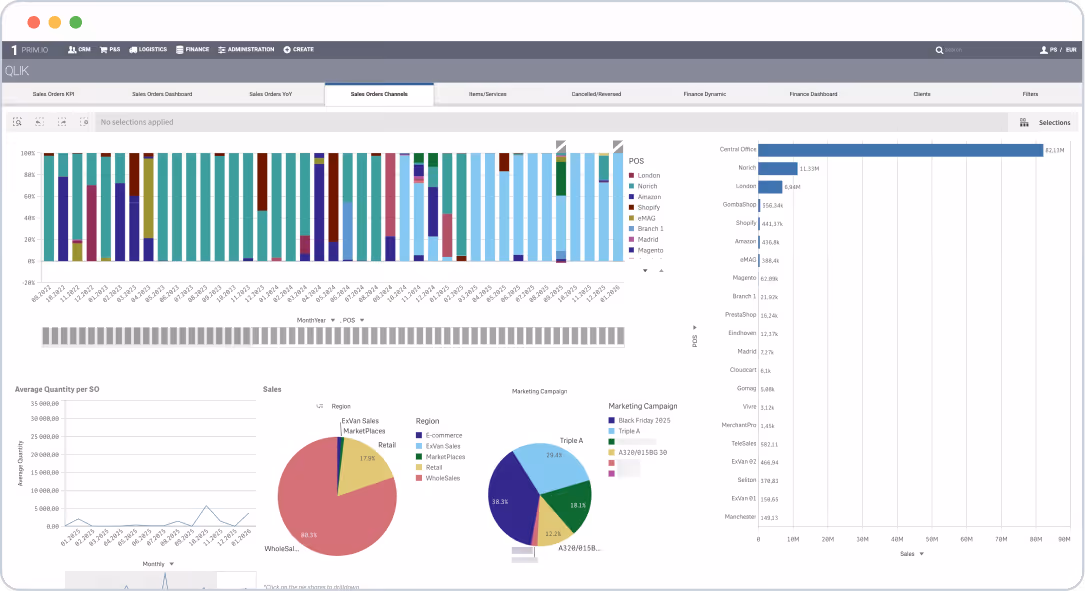This screenshot has width=1085, height=591.
Task: Switch to Items/Services tab
Action: 488,94
